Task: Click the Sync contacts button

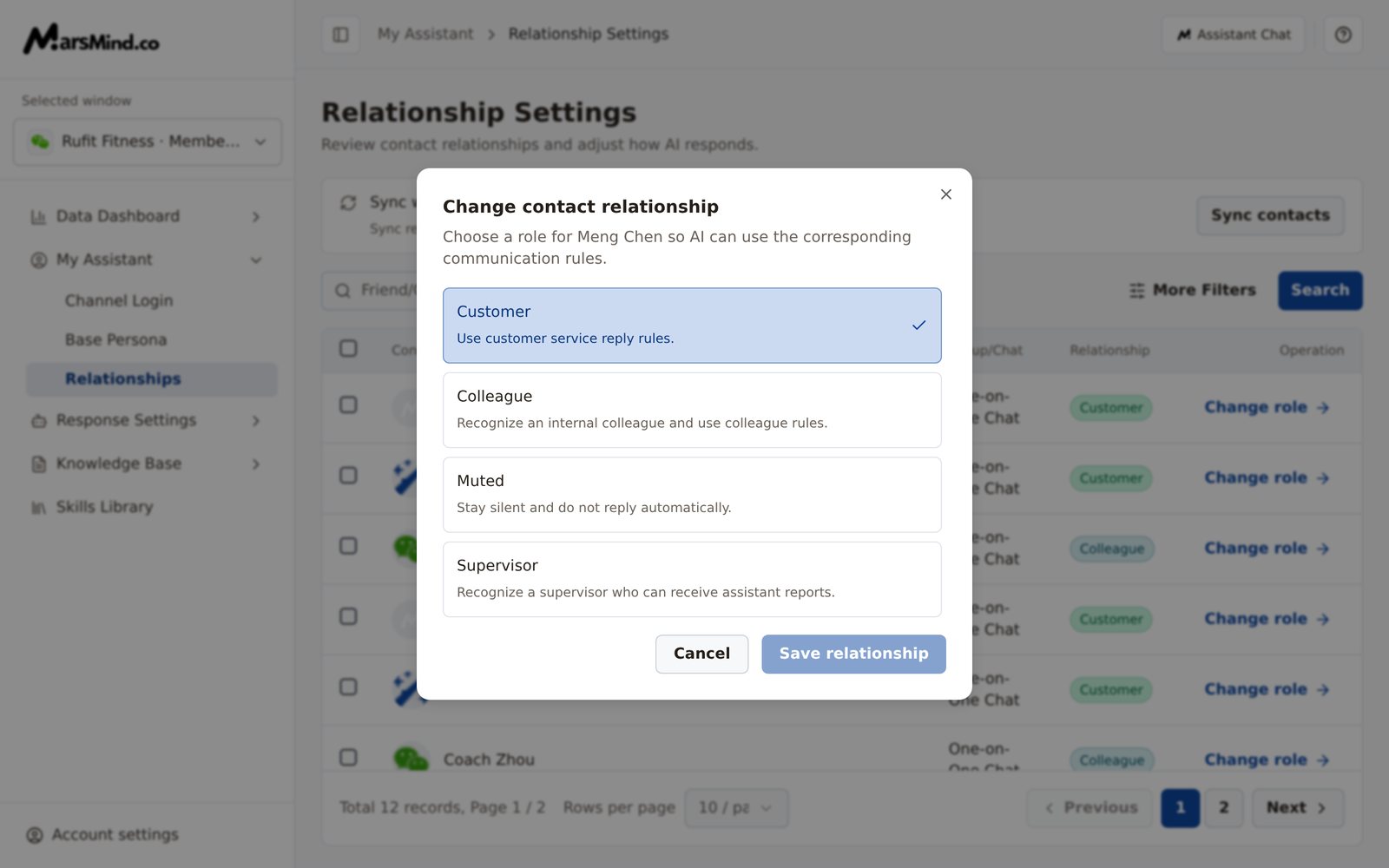Action: click(1270, 215)
